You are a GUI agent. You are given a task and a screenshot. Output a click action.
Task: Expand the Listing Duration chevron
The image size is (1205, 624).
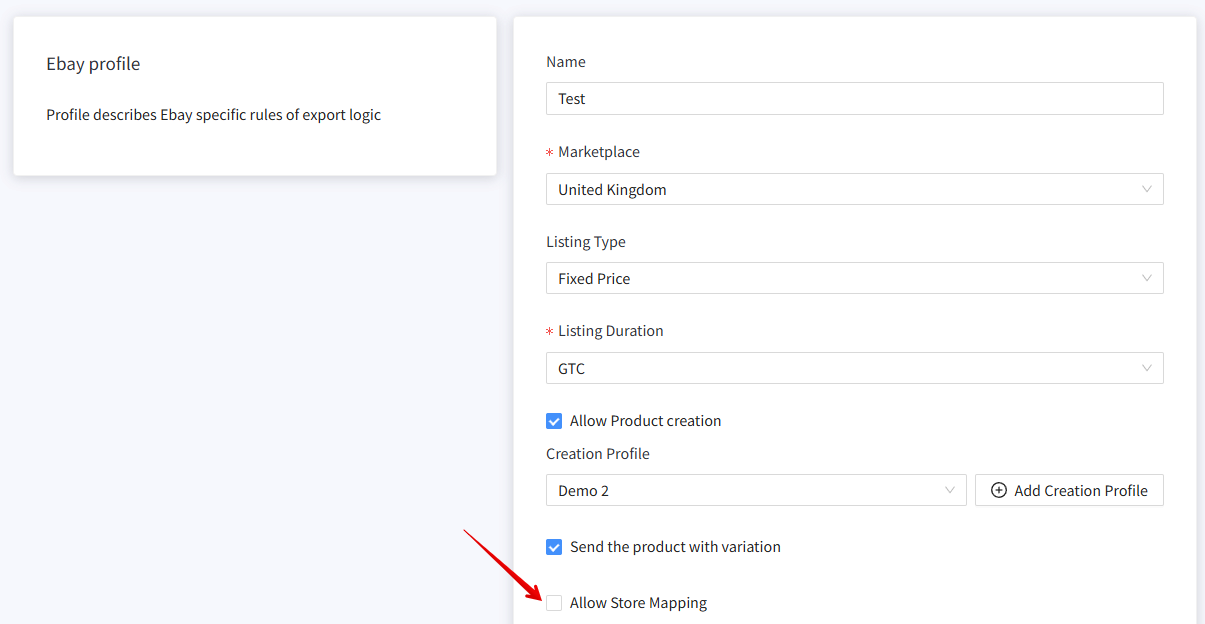(1147, 368)
